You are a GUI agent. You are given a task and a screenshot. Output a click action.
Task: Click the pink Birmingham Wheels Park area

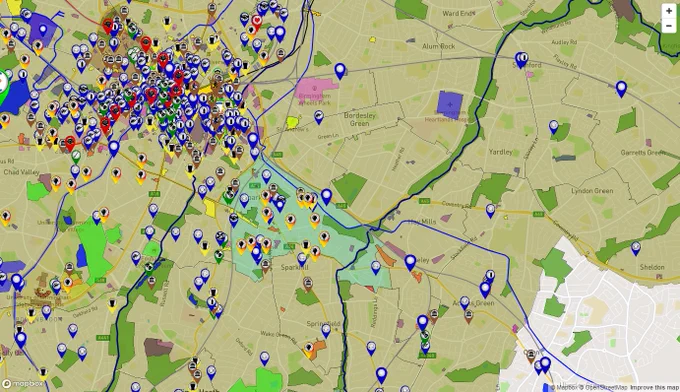tap(315, 91)
